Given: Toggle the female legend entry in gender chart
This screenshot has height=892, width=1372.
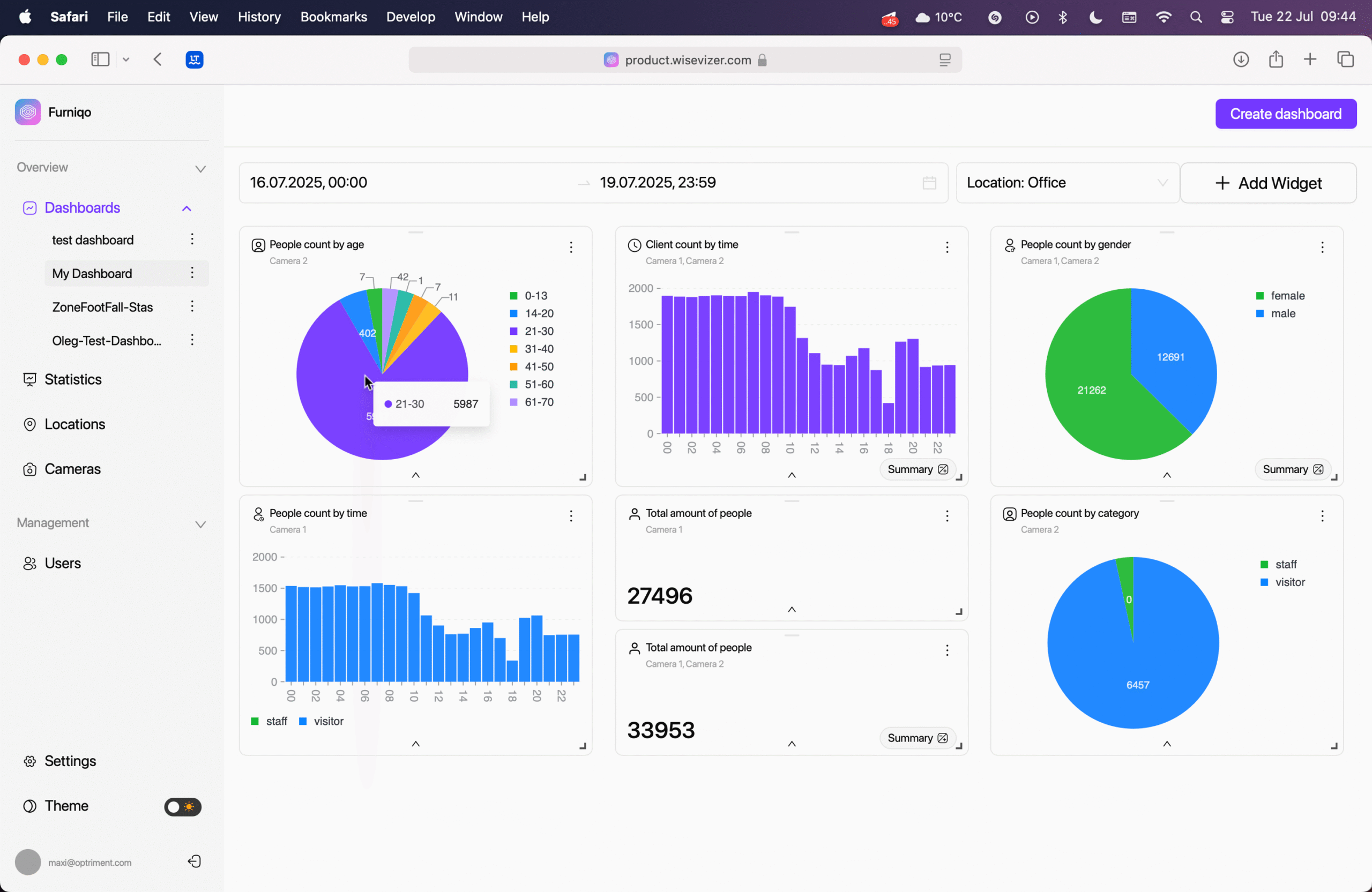Looking at the screenshot, I should tap(1287, 296).
